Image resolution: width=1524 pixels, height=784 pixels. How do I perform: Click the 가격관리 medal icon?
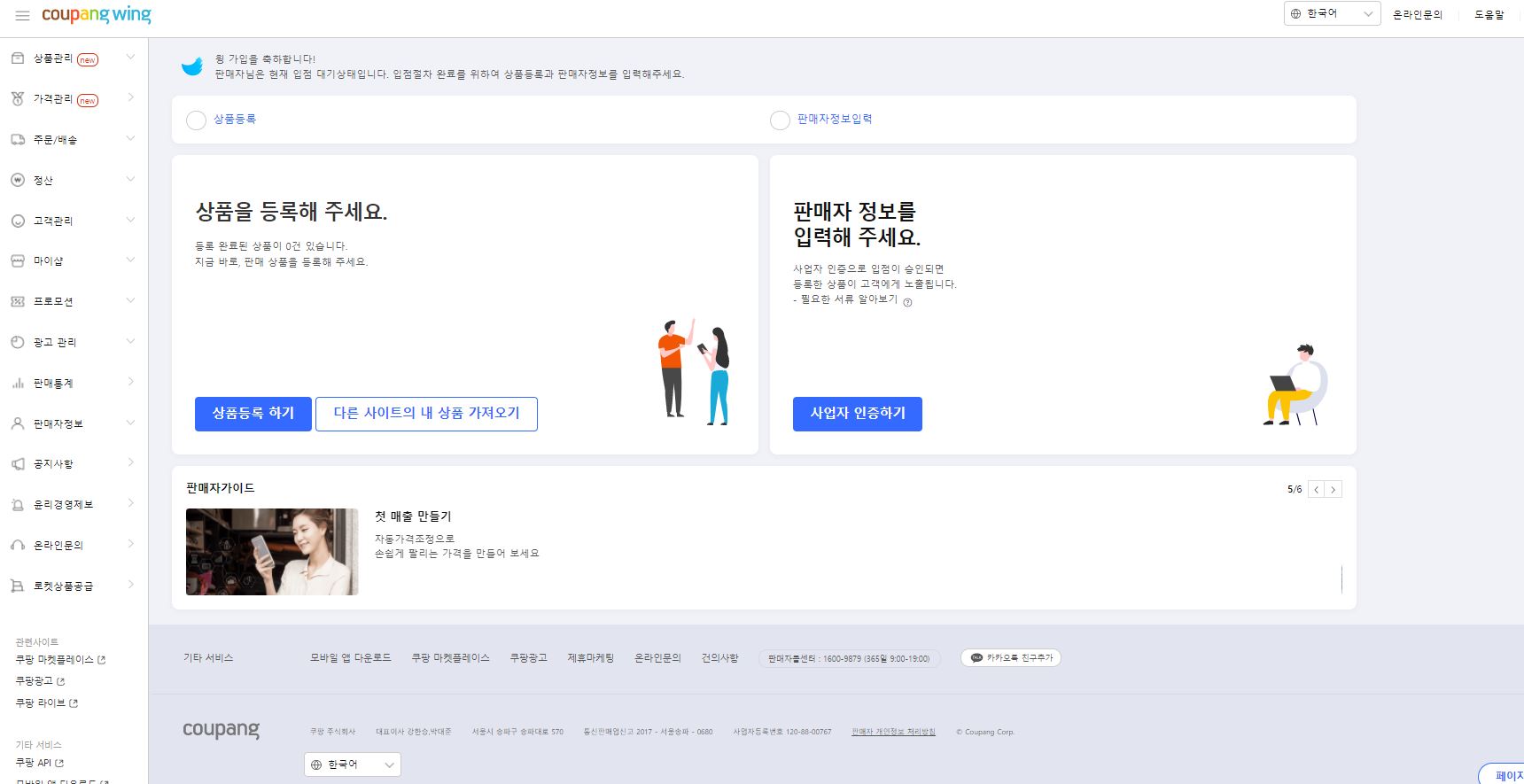click(18, 99)
